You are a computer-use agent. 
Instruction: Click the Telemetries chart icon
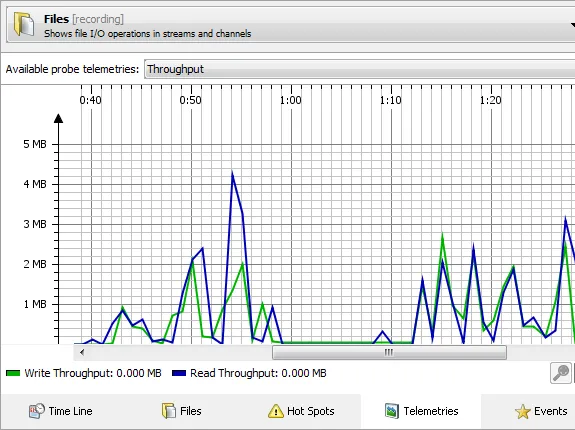[392, 411]
